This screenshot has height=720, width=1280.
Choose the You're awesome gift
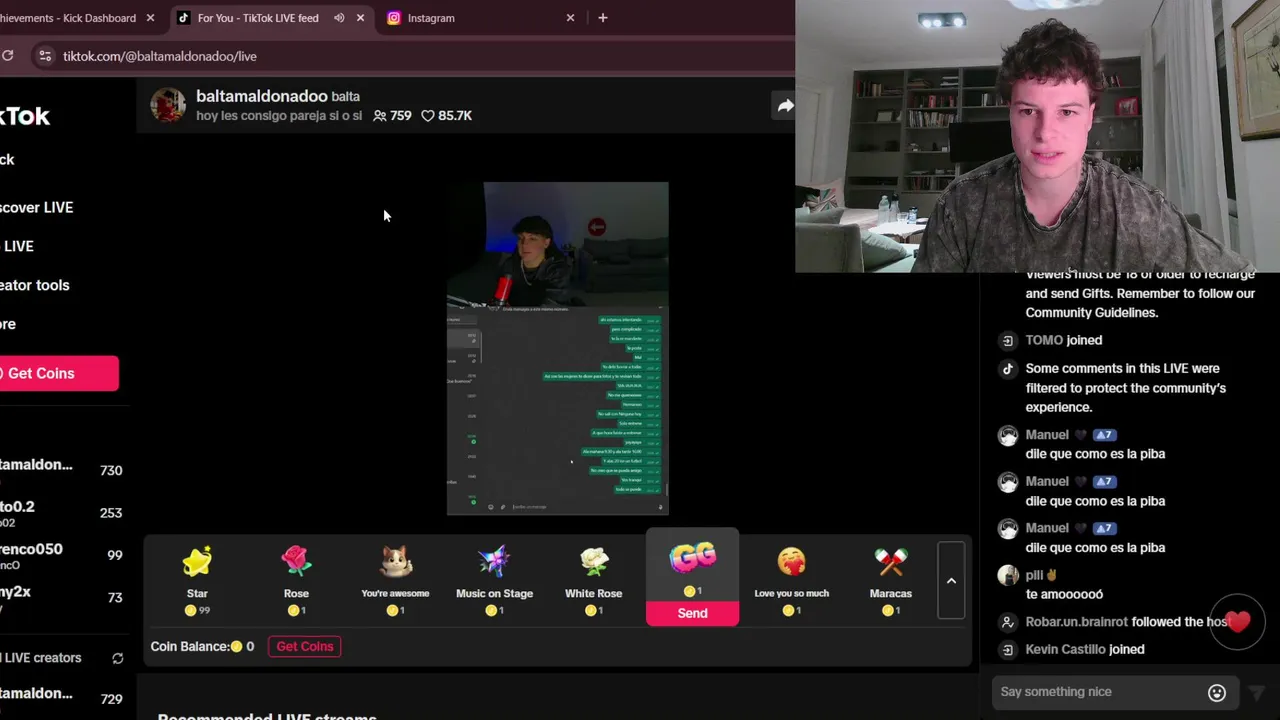(x=395, y=580)
